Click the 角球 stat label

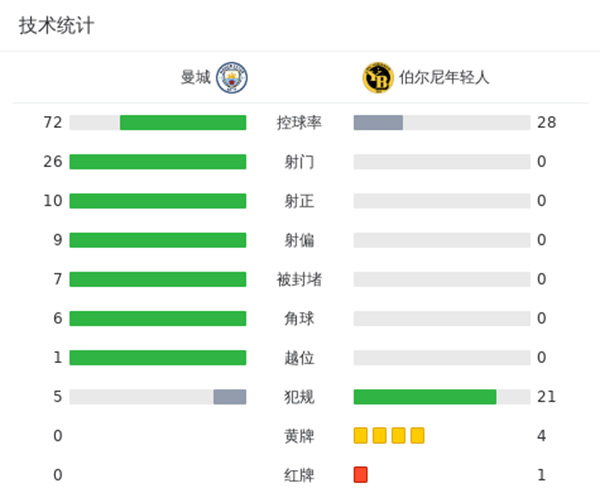pos(299,318)
